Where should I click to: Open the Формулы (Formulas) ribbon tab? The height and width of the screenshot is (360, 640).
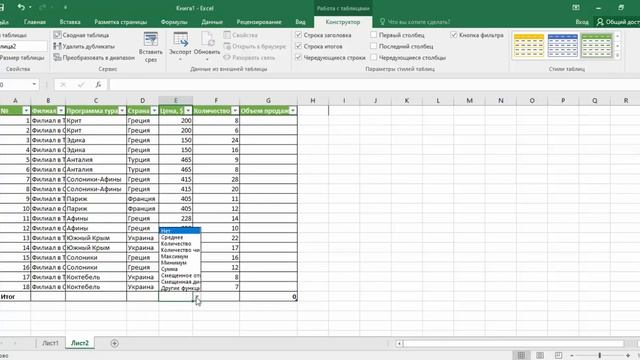pyautogui.click(x=174, y=22)
